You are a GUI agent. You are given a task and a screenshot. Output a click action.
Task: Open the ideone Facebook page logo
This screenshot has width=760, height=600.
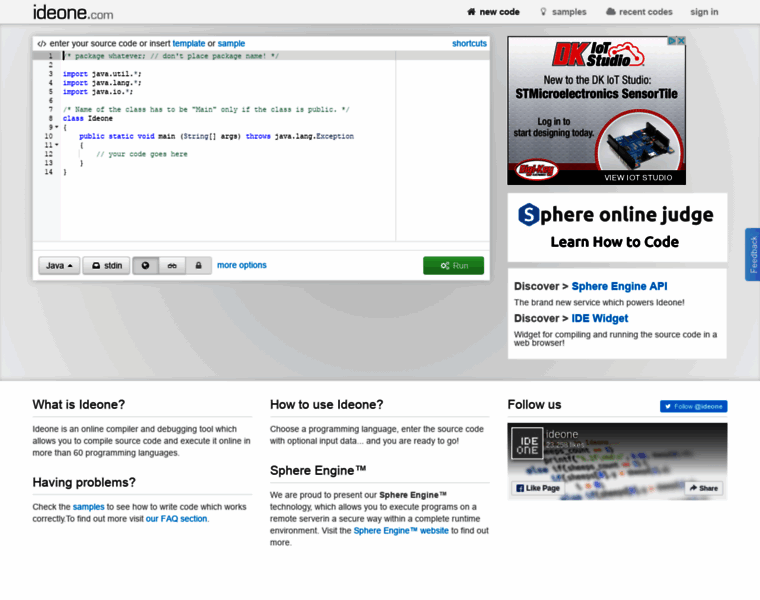tap(527, 443)
